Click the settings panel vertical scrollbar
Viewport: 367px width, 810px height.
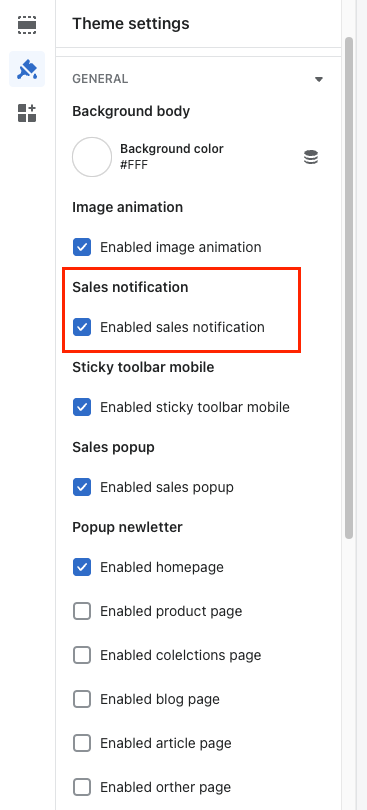[349, 288]
